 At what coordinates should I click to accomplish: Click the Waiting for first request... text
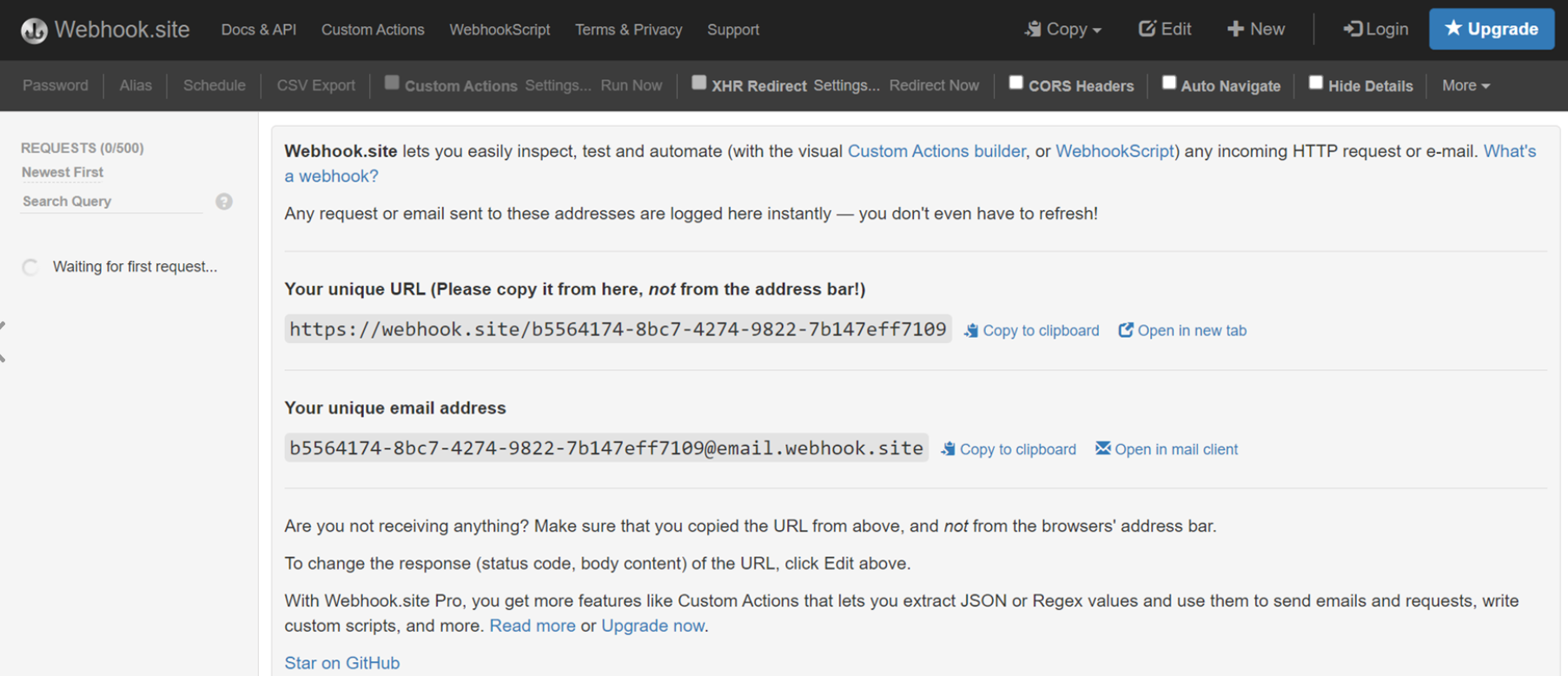click(135, 267)
